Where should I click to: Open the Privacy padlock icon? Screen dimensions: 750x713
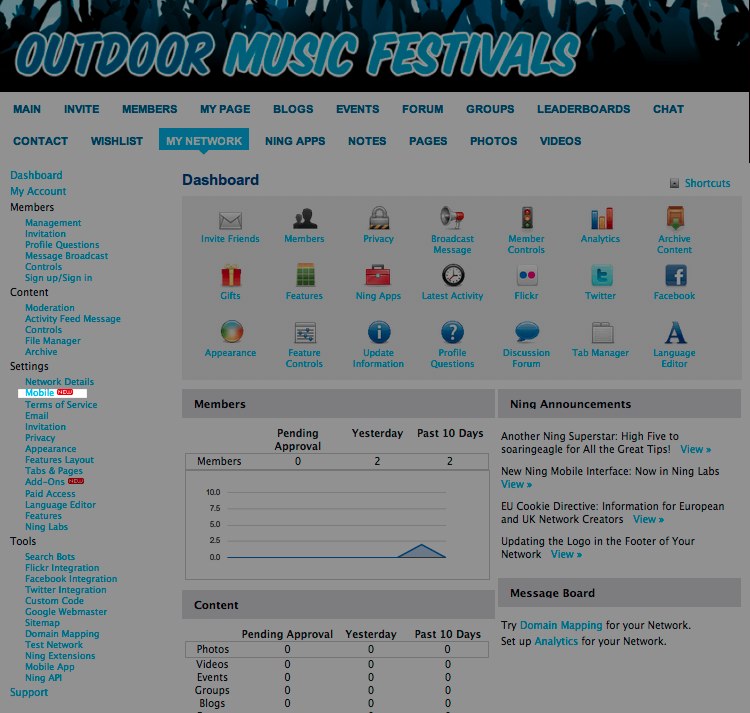tap(378, 218)
